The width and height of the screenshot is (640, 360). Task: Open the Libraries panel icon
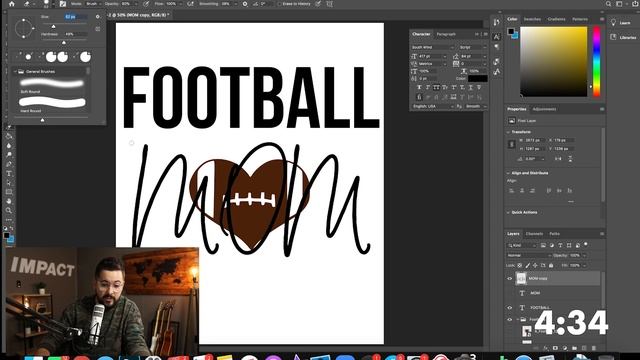[613, 37]
